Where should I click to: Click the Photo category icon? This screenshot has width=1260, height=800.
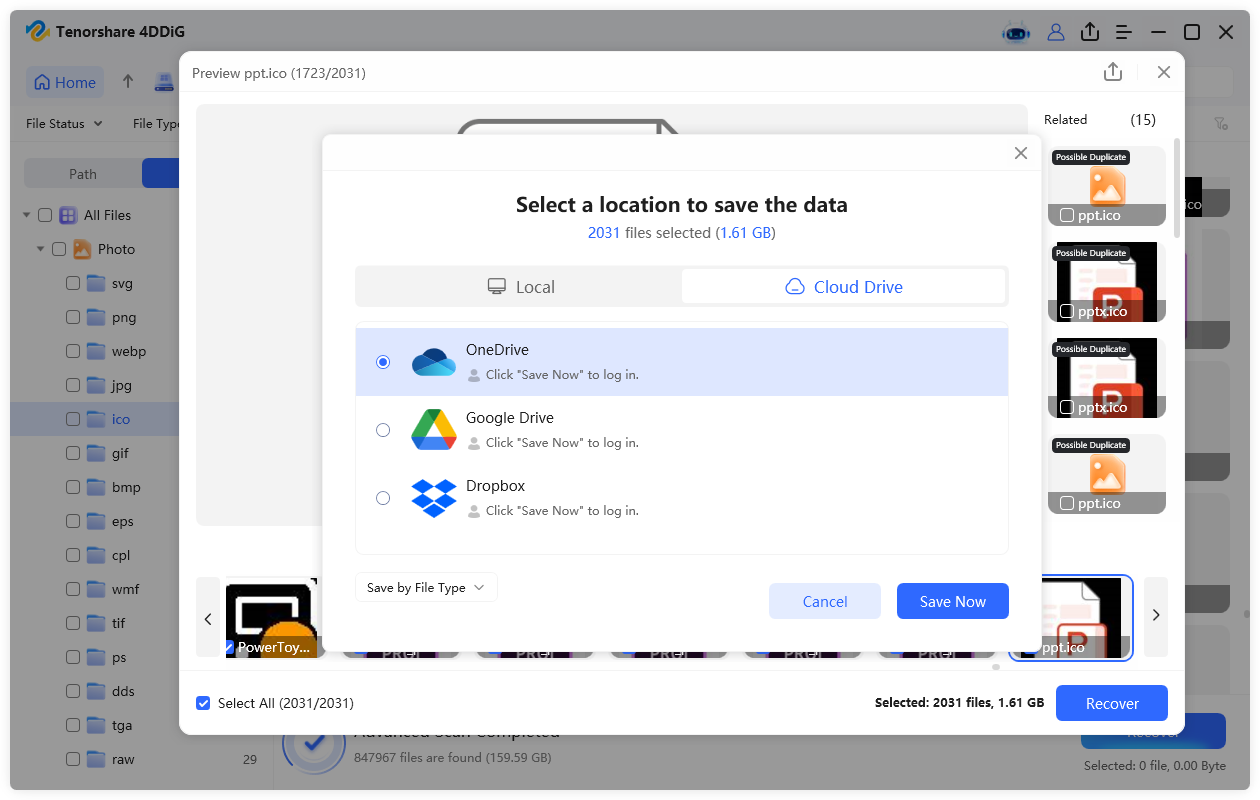pos(82,249)
